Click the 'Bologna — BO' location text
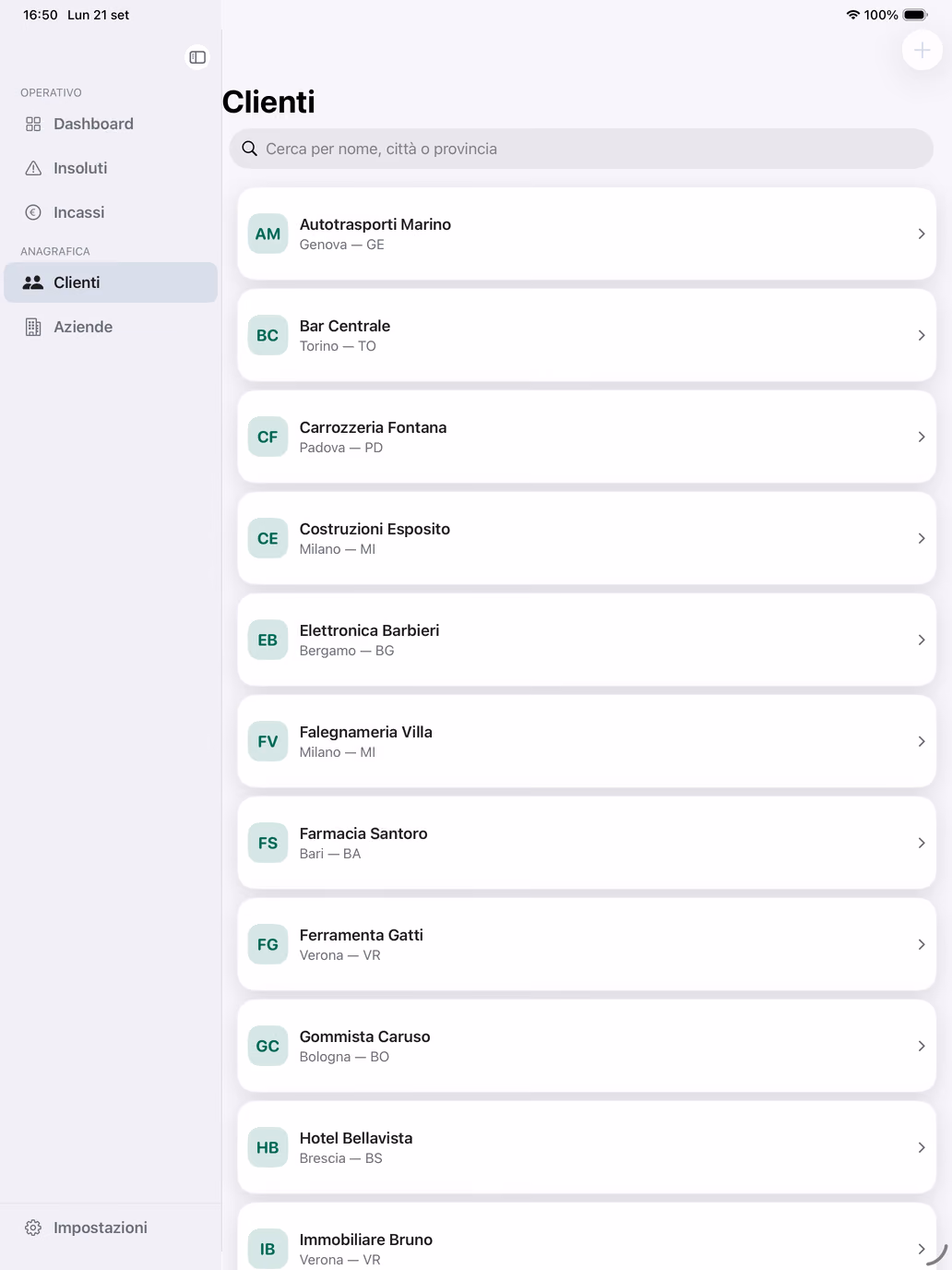 pos(344,1057)
